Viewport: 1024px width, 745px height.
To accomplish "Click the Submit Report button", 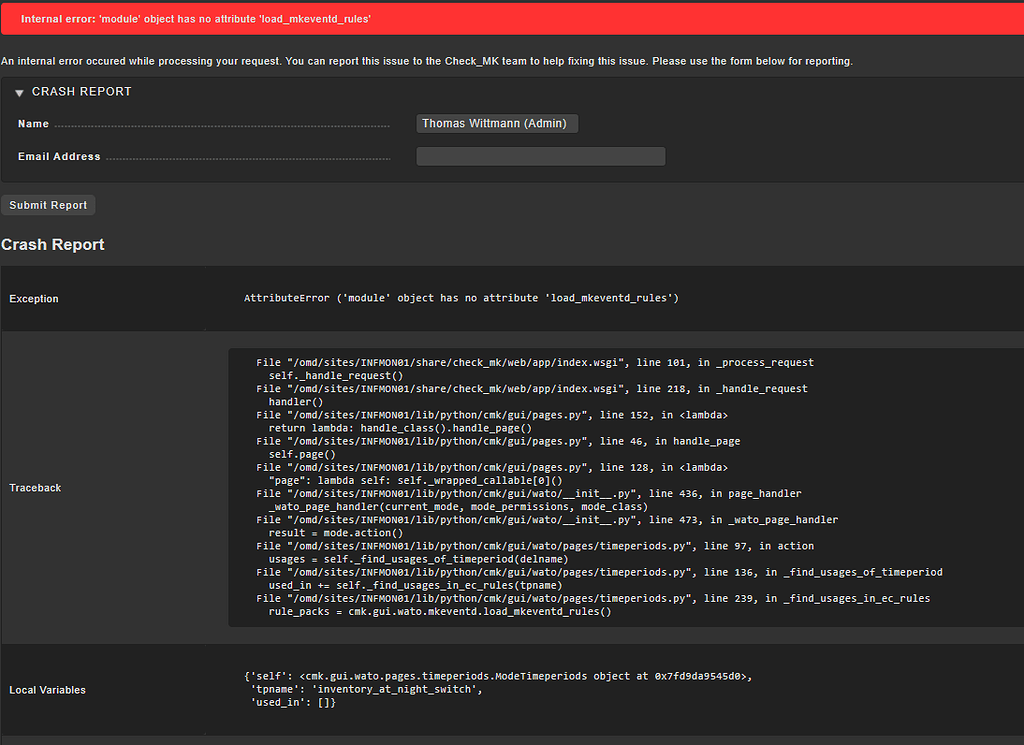I will pos(47,204).
